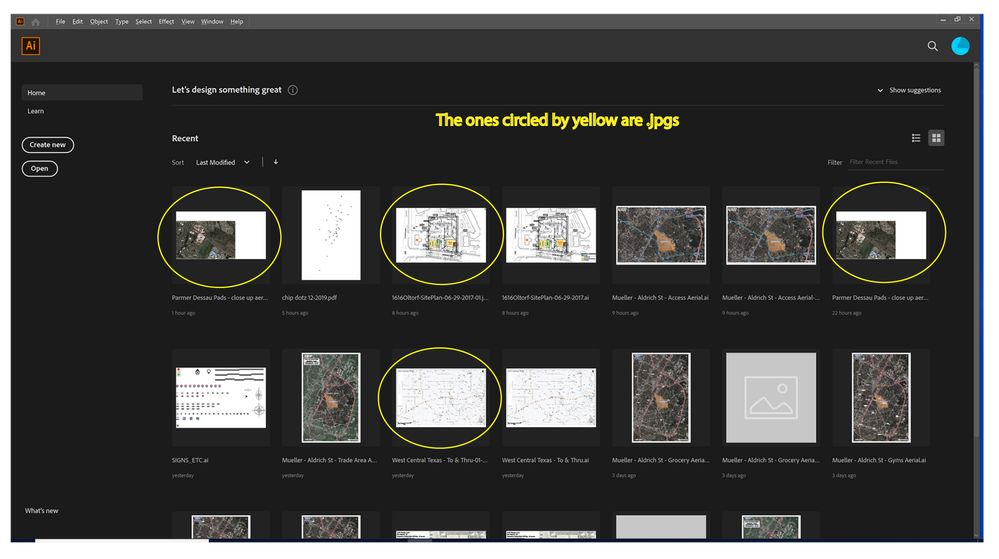Click the Open button
The width and height of the screenshot is (999, 559).
(40, 168)
